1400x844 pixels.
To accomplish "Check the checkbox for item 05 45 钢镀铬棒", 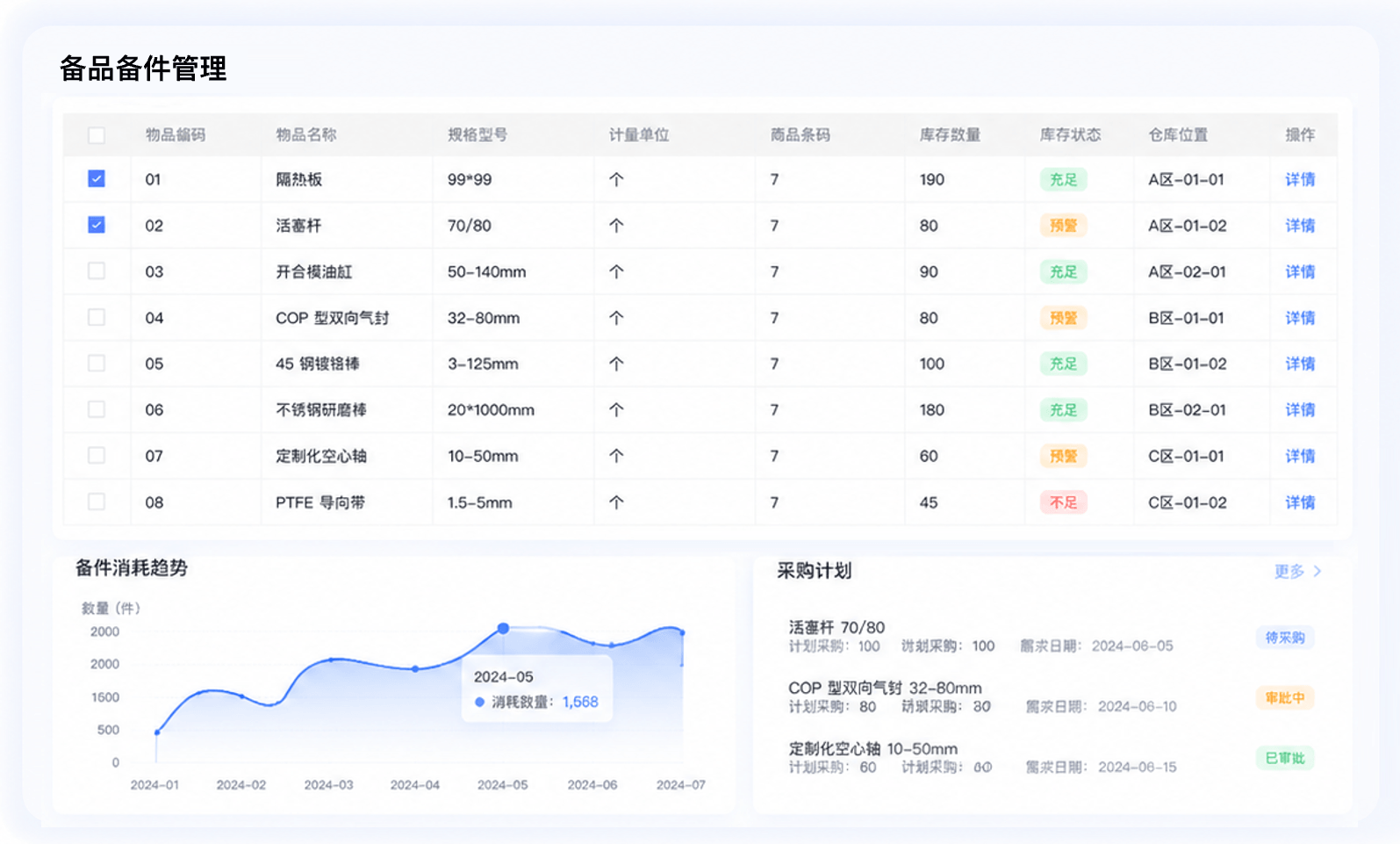I will pos(97,363).
